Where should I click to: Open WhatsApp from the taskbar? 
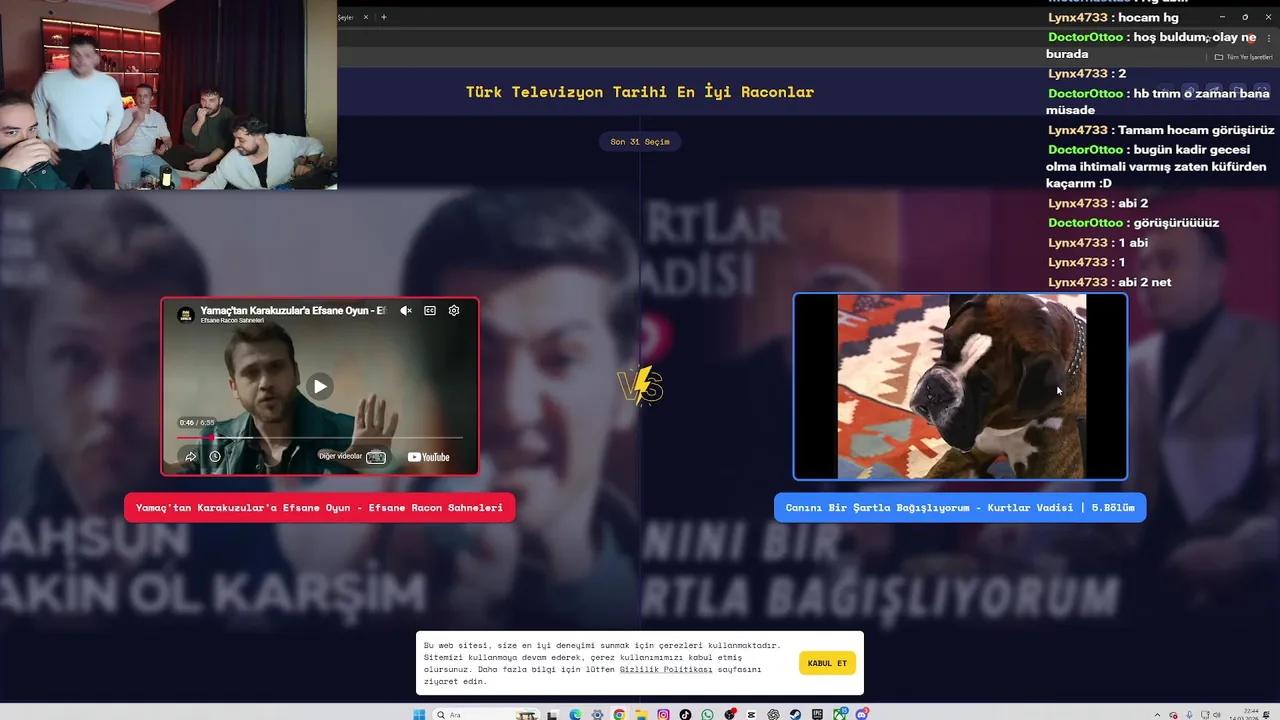coord(707,714)
